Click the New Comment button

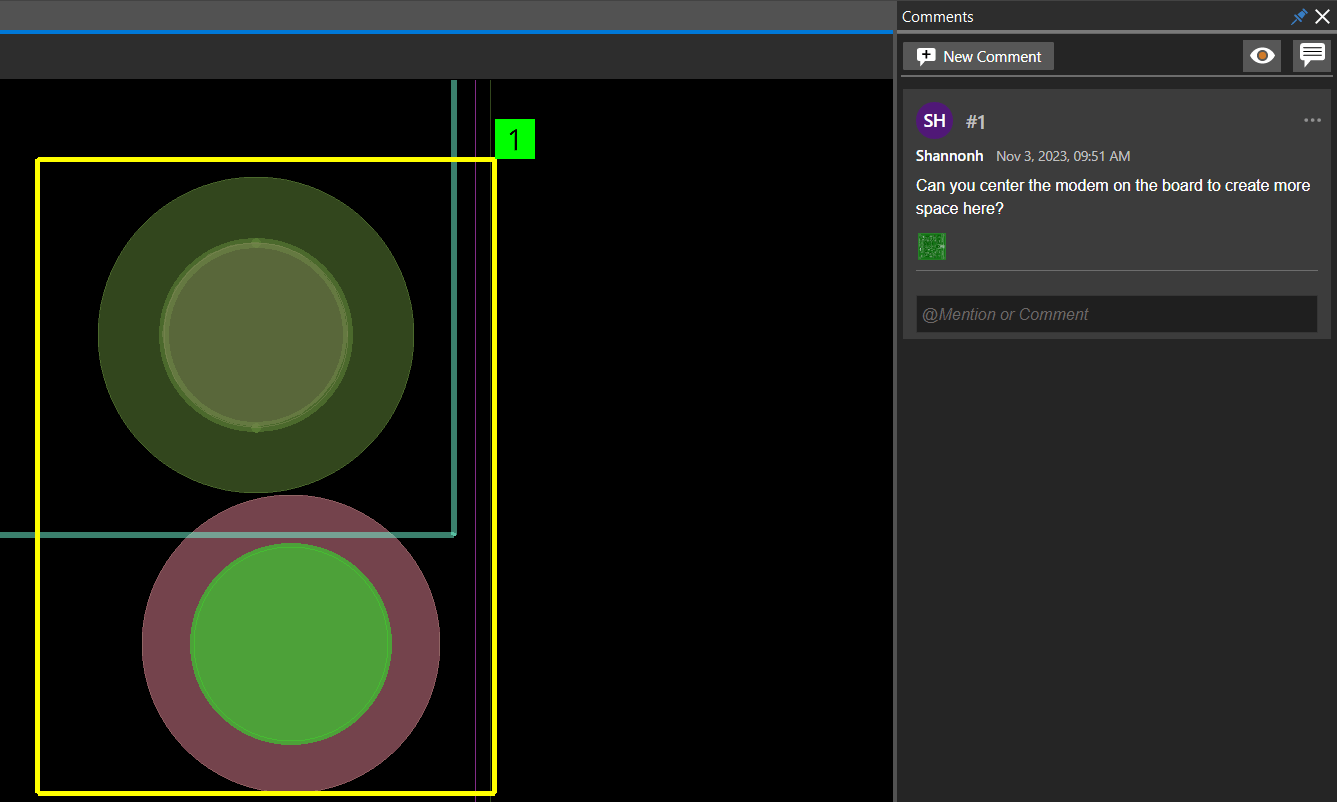[978, 56]
